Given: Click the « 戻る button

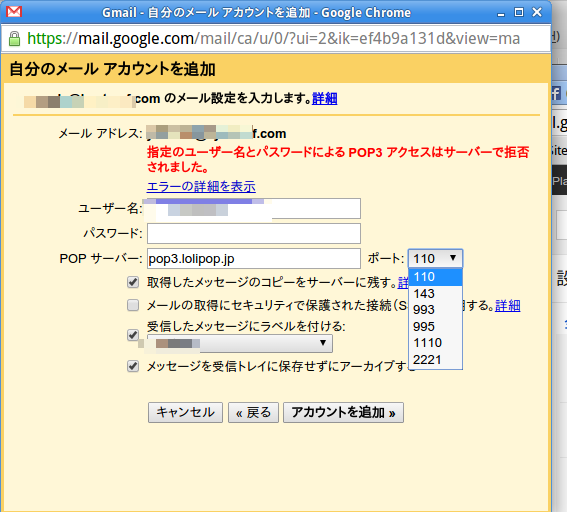Looking at the screenshot, I should coord(253,412).
